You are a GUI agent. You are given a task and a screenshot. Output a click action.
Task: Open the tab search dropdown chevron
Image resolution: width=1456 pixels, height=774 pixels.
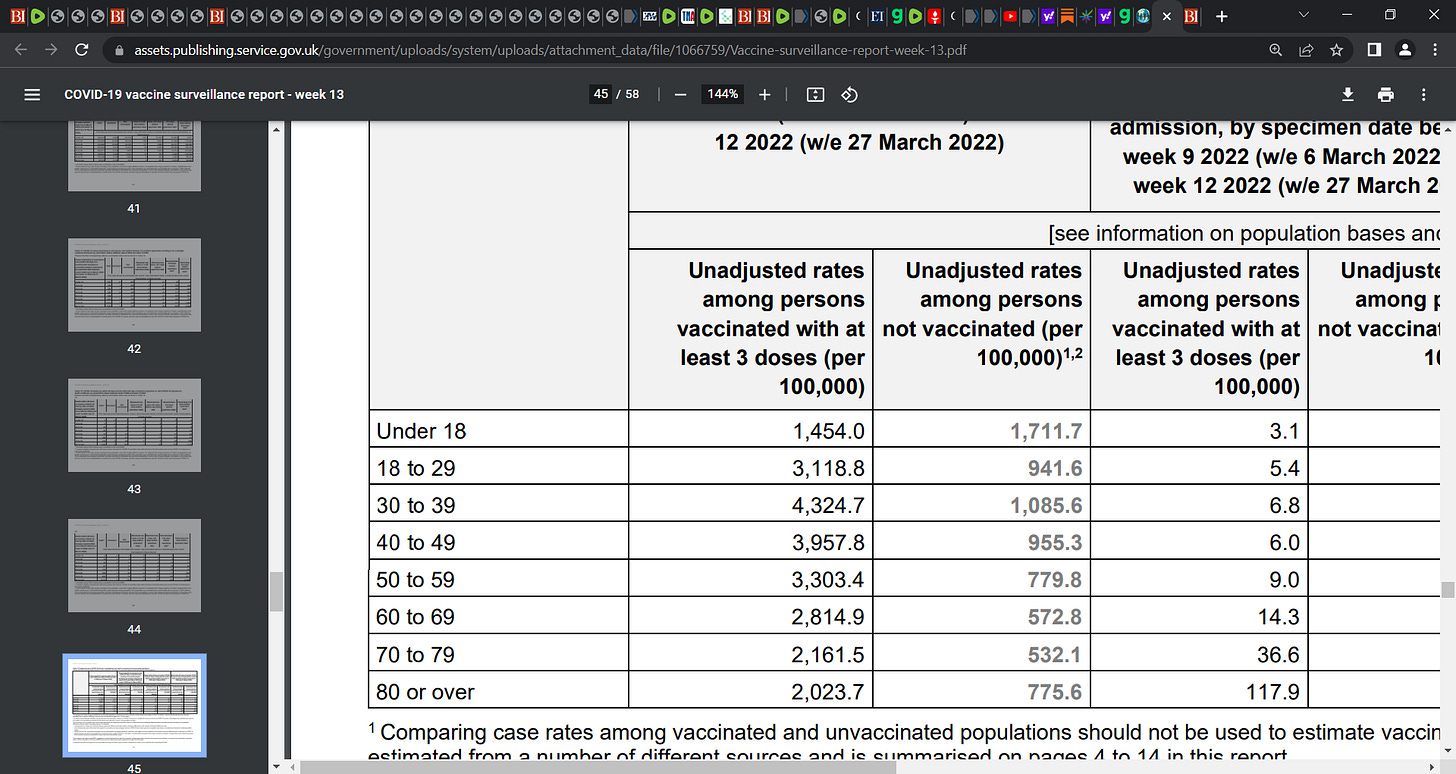tap(1303, 15)
